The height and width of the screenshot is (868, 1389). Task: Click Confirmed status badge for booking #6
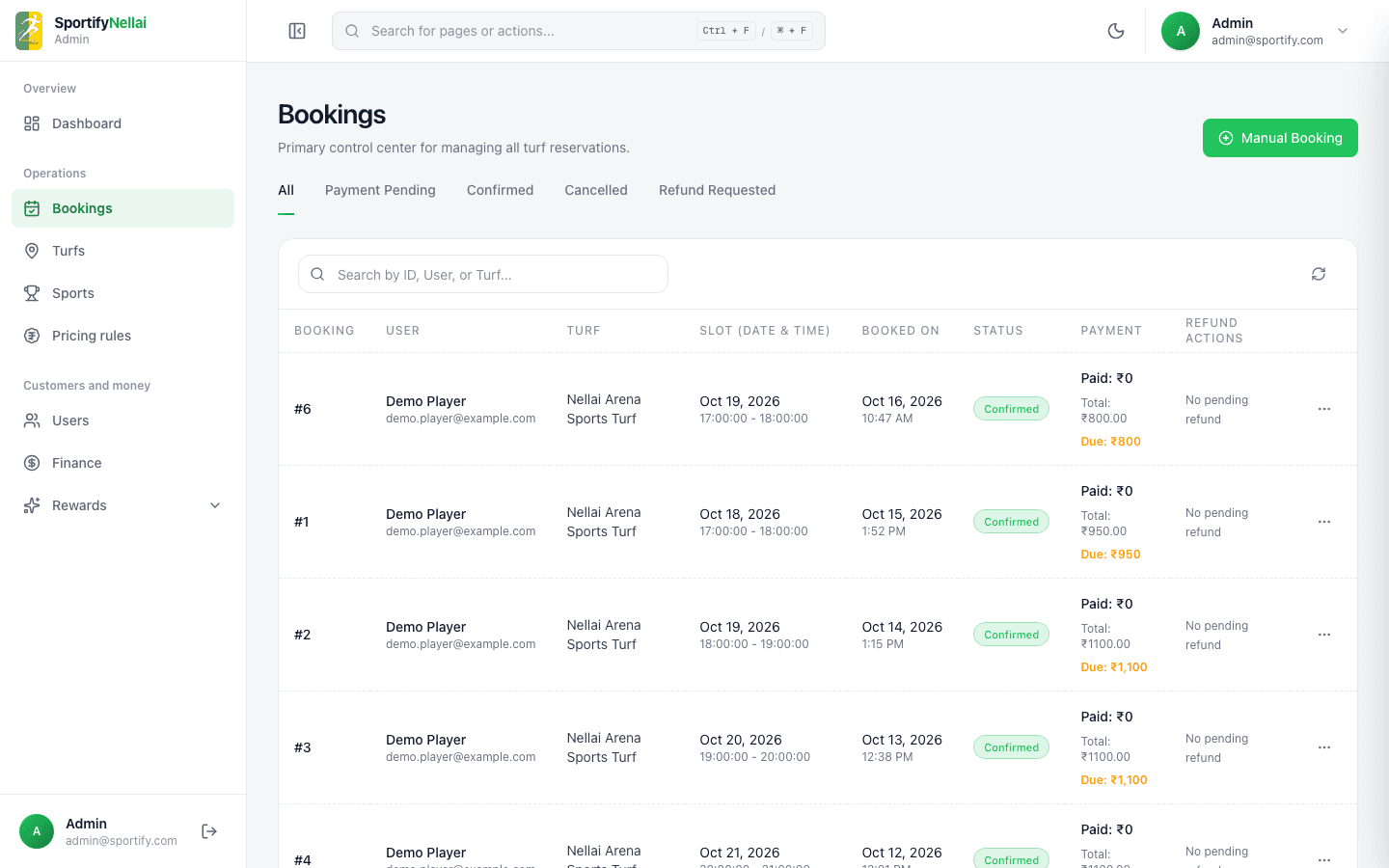pyautogui.click(x=1011, y=409)
